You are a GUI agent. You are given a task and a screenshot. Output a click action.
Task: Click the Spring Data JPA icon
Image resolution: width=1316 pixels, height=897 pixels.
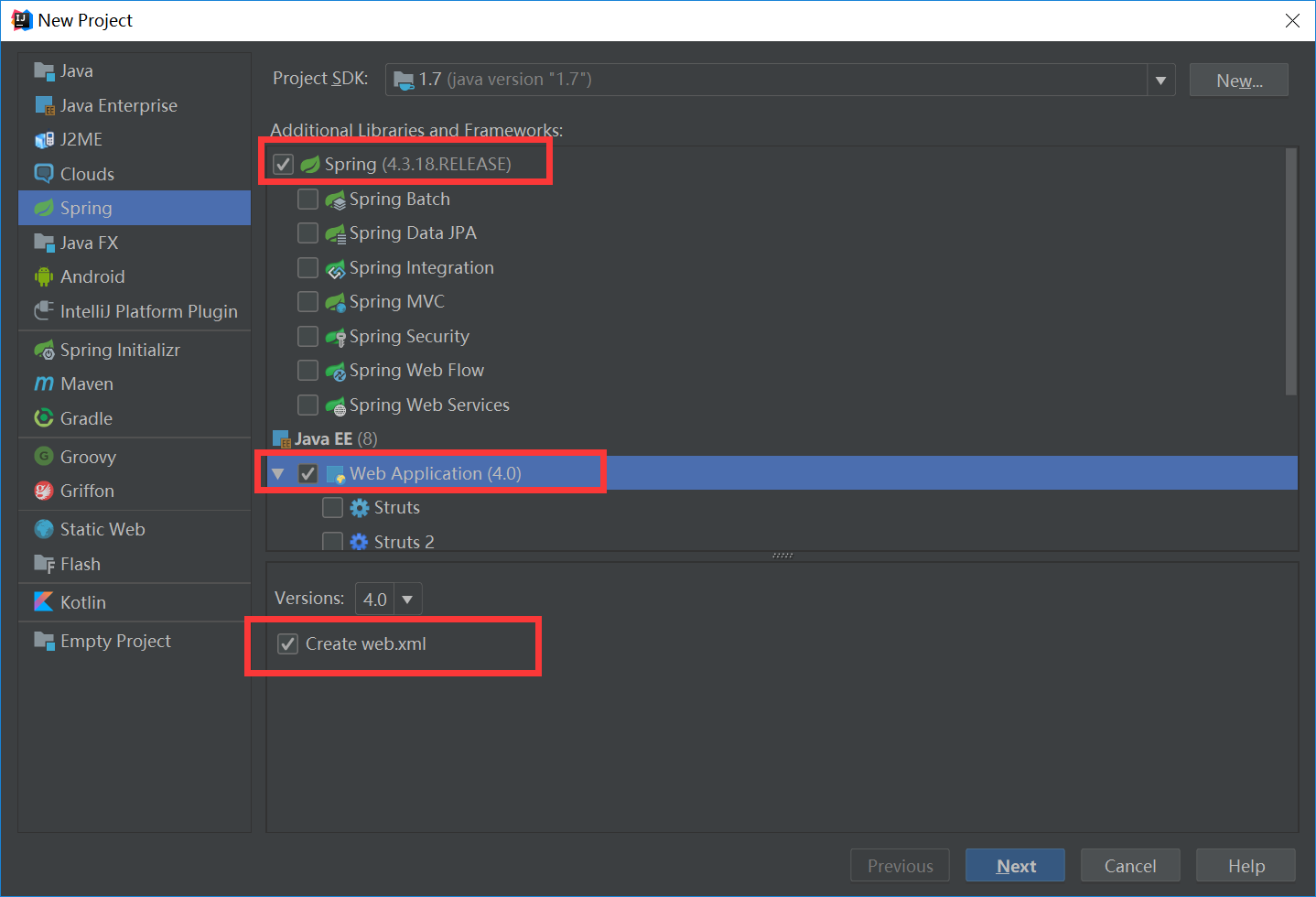pos(336,233)
